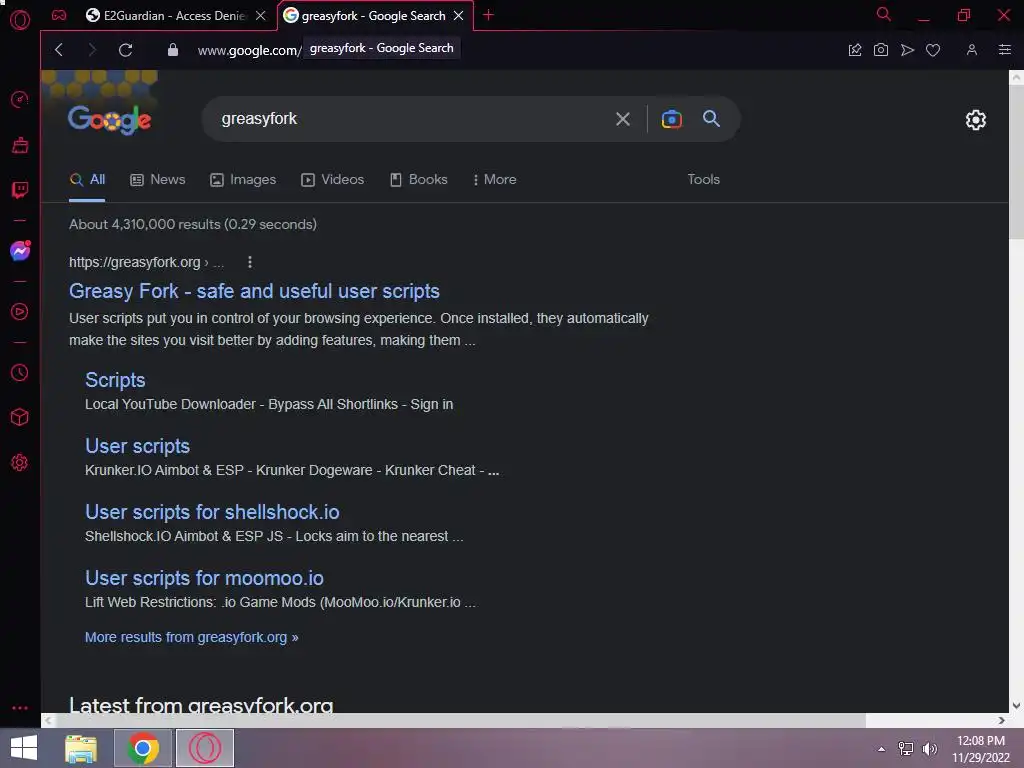This screenshot has height=768, width=1024.
Task: Open My Flow send icon
Action: point(907,50)
